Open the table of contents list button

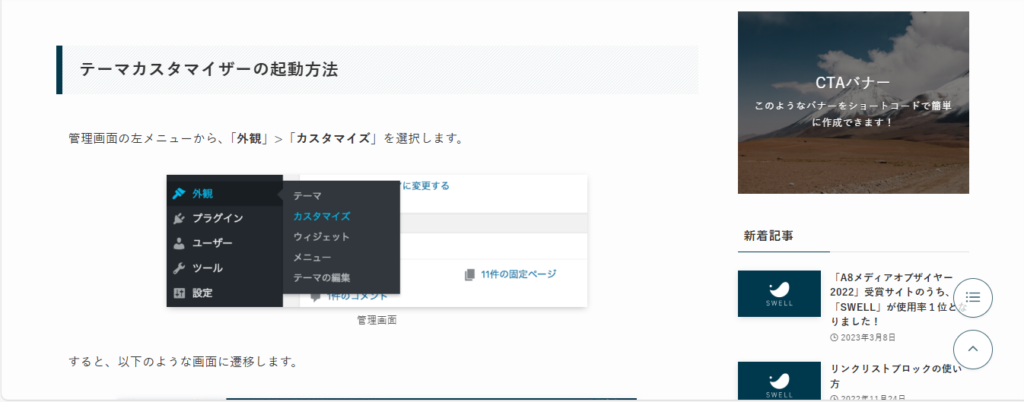click(x=973, y=298)
